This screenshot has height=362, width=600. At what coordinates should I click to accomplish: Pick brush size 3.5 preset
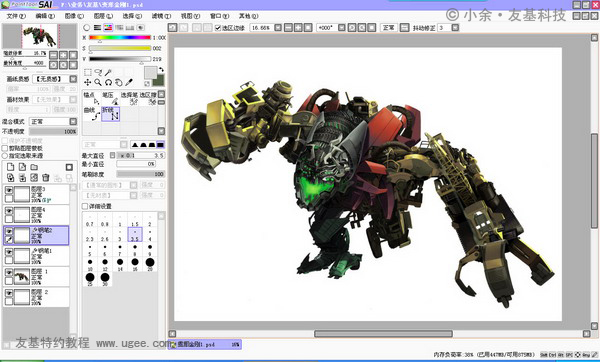135,235
